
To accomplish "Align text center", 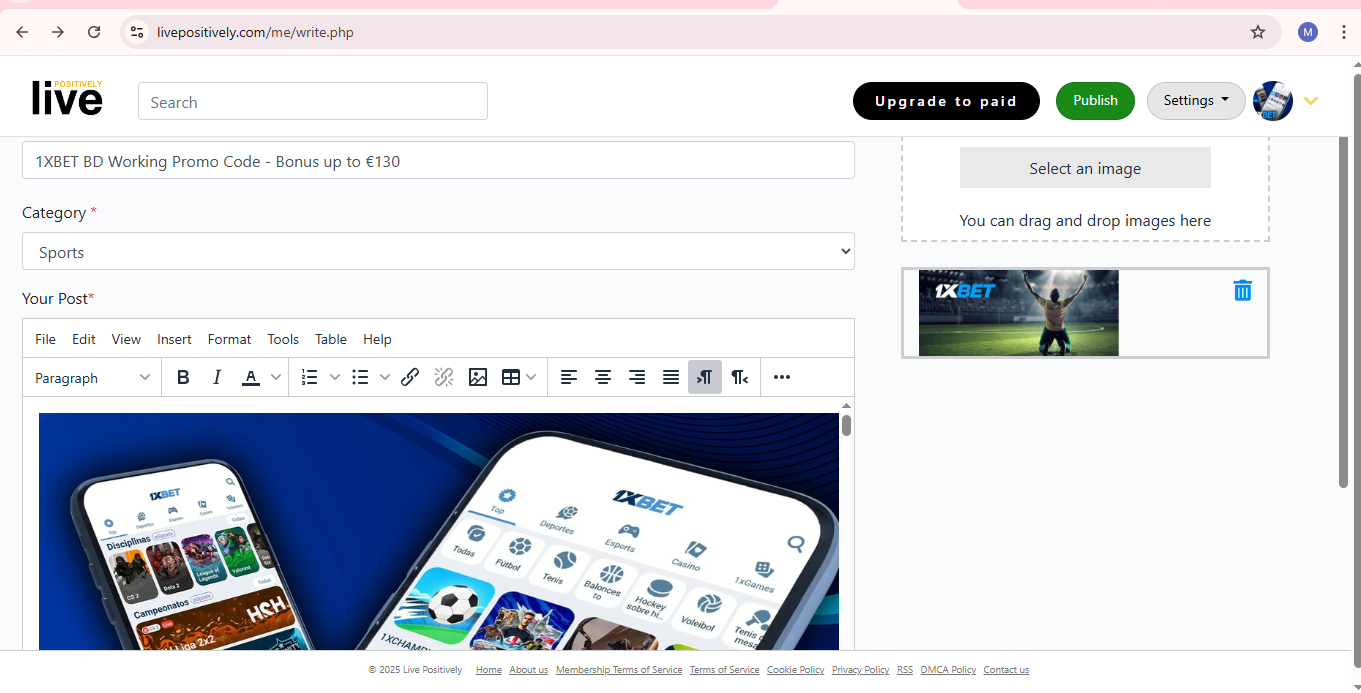I will pos(603,377).
